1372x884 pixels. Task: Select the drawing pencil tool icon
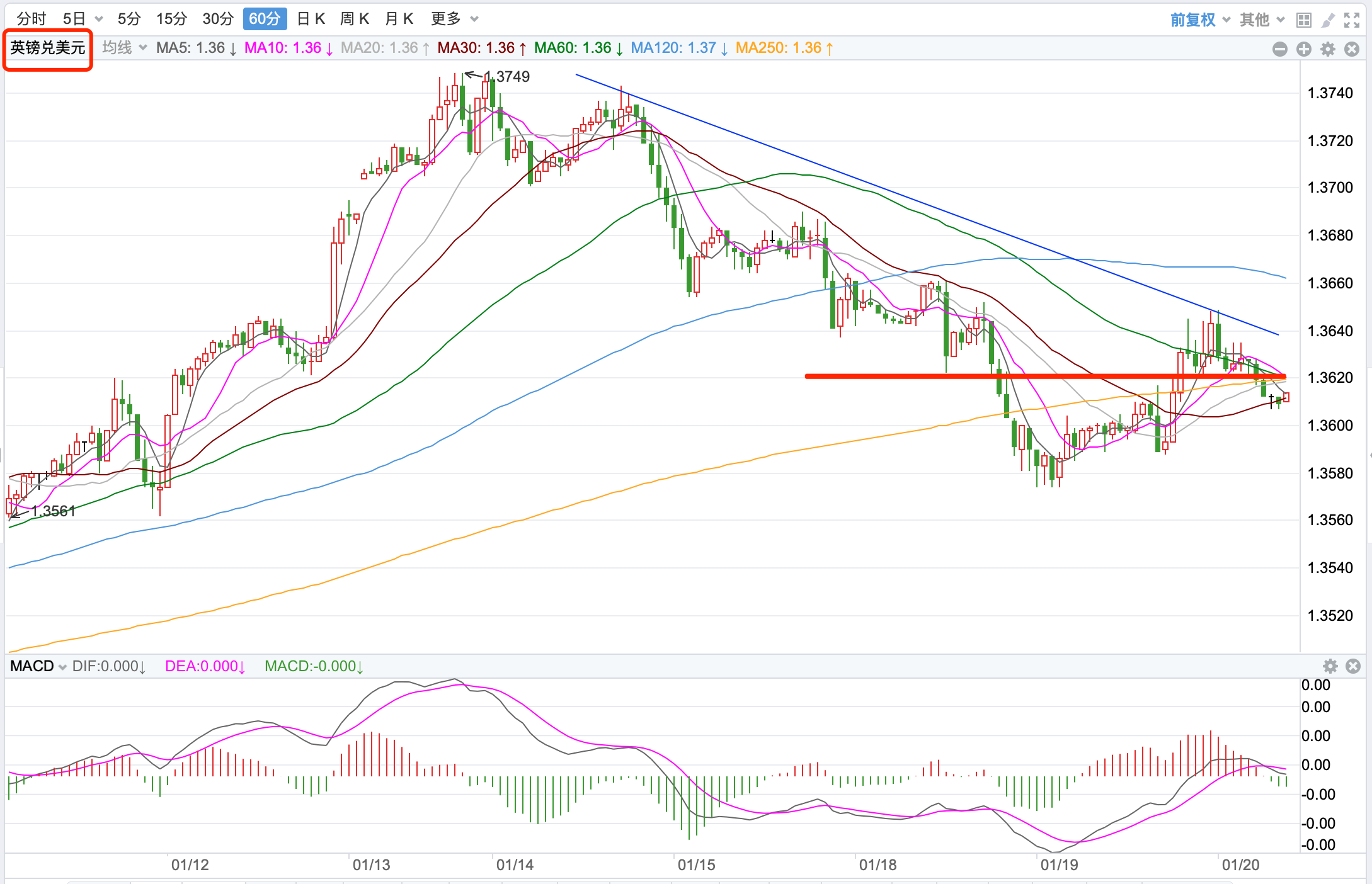pyautogui.click(x=1328, y=20)
